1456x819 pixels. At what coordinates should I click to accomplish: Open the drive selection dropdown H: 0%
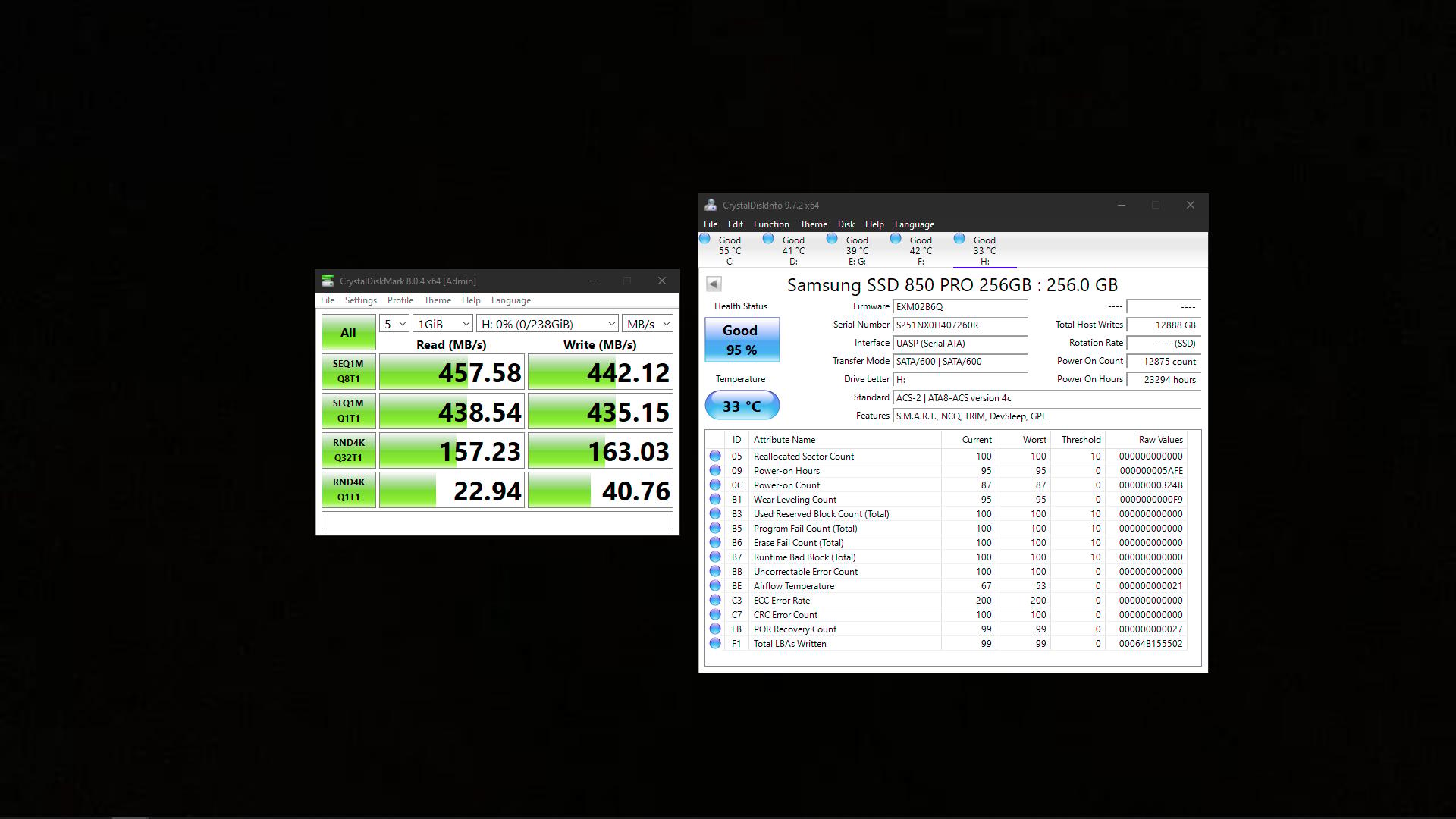548,324
